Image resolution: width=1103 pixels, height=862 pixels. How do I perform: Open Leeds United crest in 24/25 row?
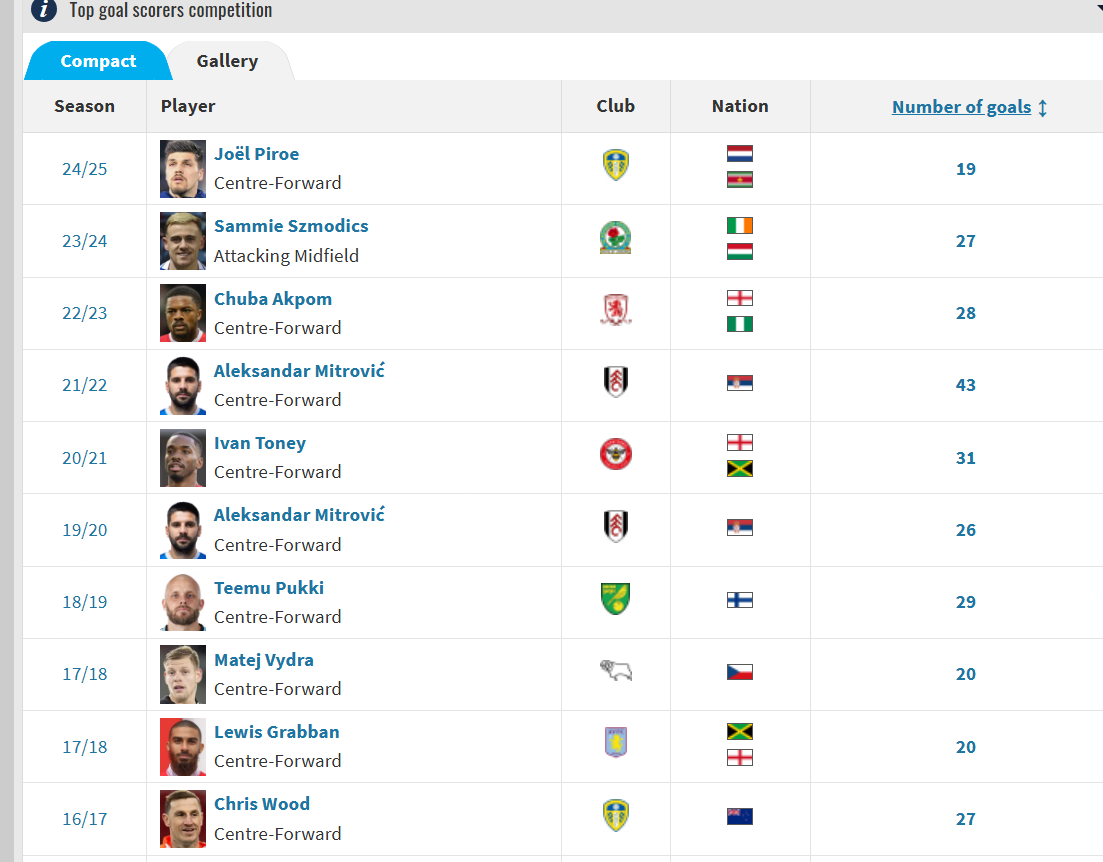click(x=616, y=165)
